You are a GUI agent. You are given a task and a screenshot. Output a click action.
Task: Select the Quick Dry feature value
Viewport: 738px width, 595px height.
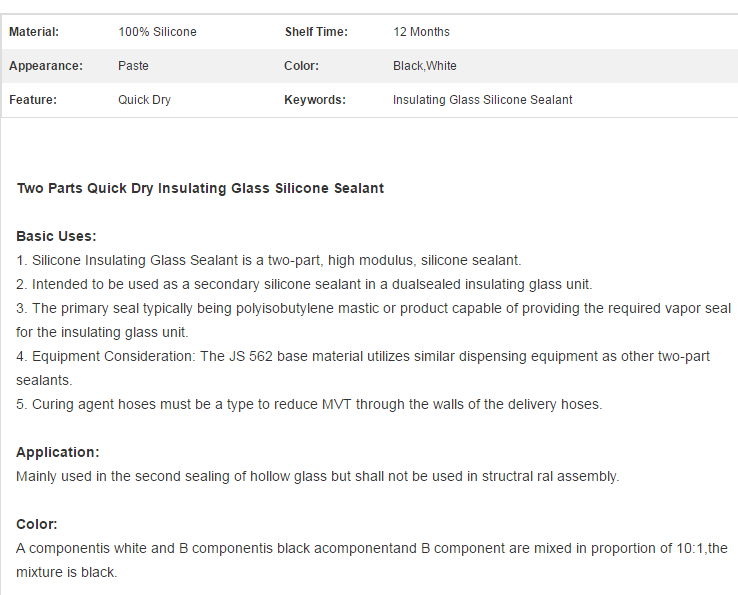144,100
